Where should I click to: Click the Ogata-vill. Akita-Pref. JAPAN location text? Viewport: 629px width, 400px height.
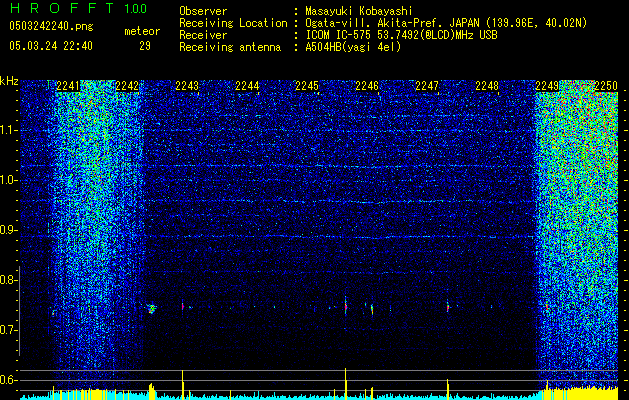(446, 23)
